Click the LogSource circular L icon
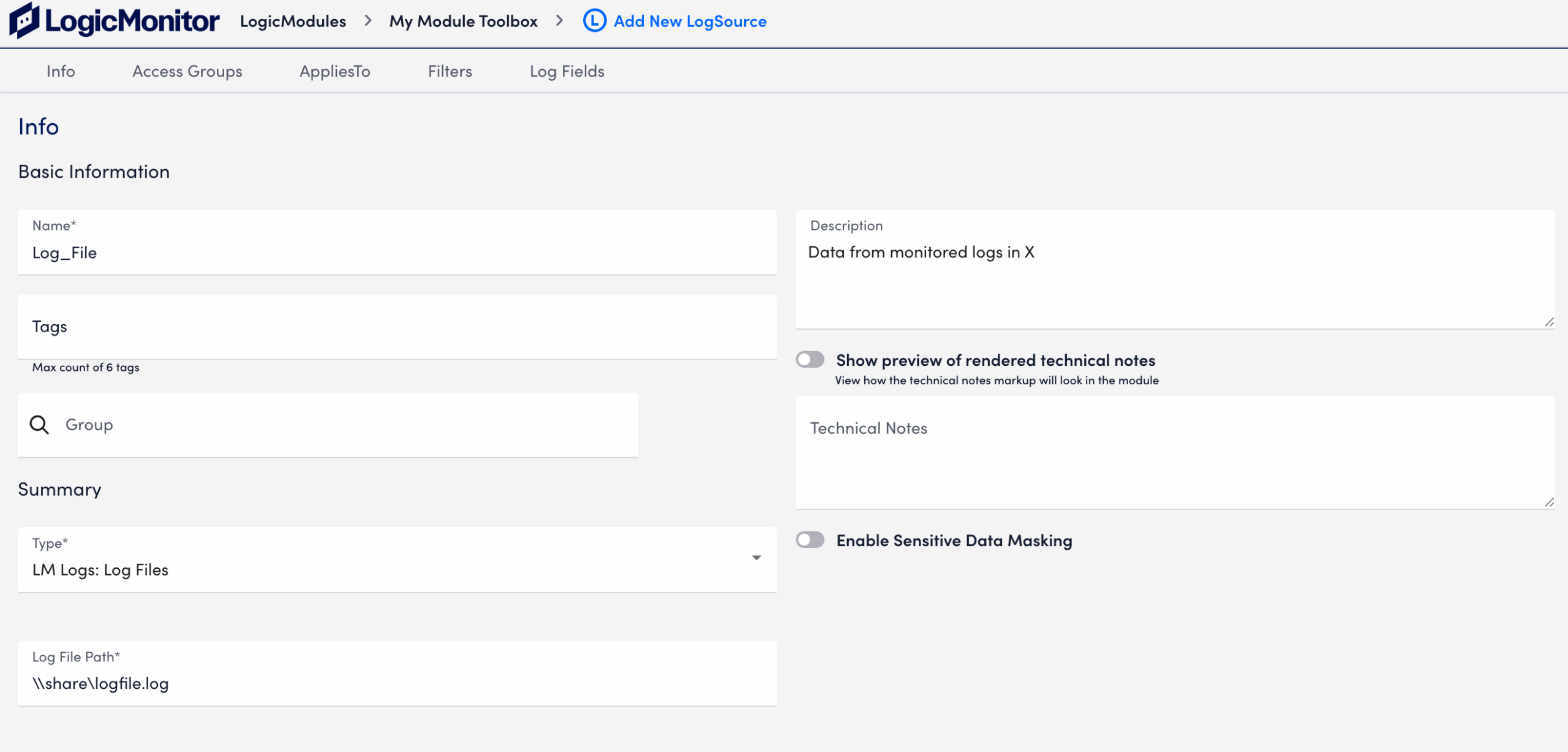 click(594, 21)
